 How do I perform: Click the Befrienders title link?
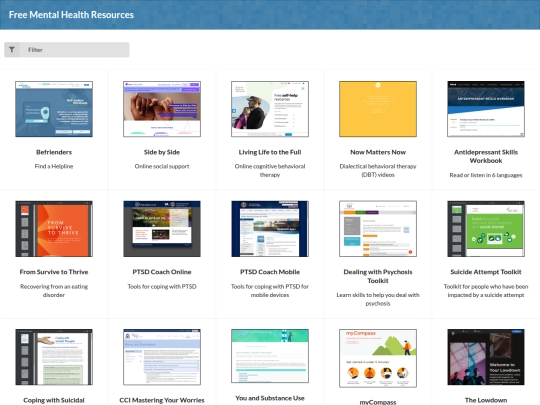click(x=54, y=152)
